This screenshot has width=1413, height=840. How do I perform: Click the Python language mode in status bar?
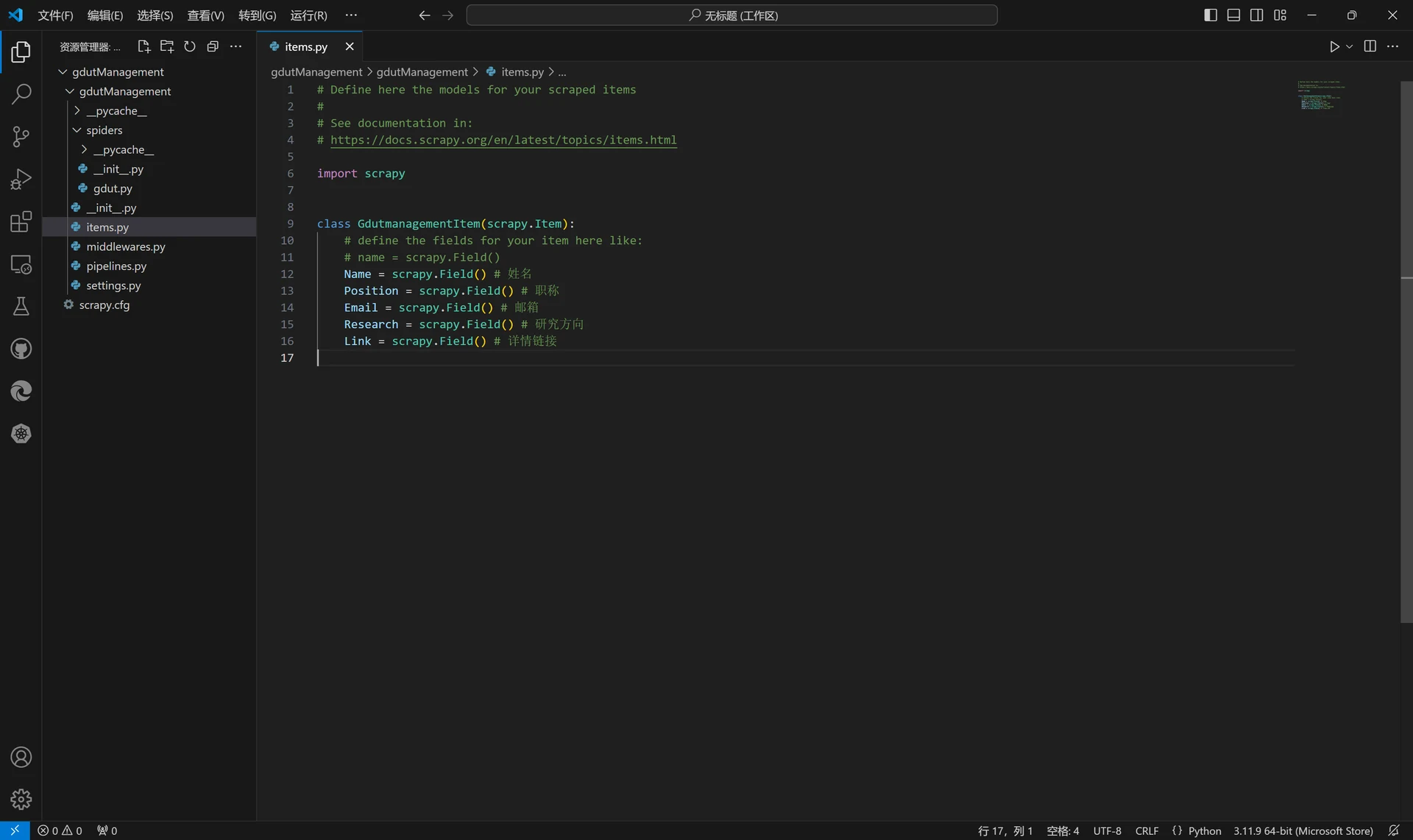1204,830
